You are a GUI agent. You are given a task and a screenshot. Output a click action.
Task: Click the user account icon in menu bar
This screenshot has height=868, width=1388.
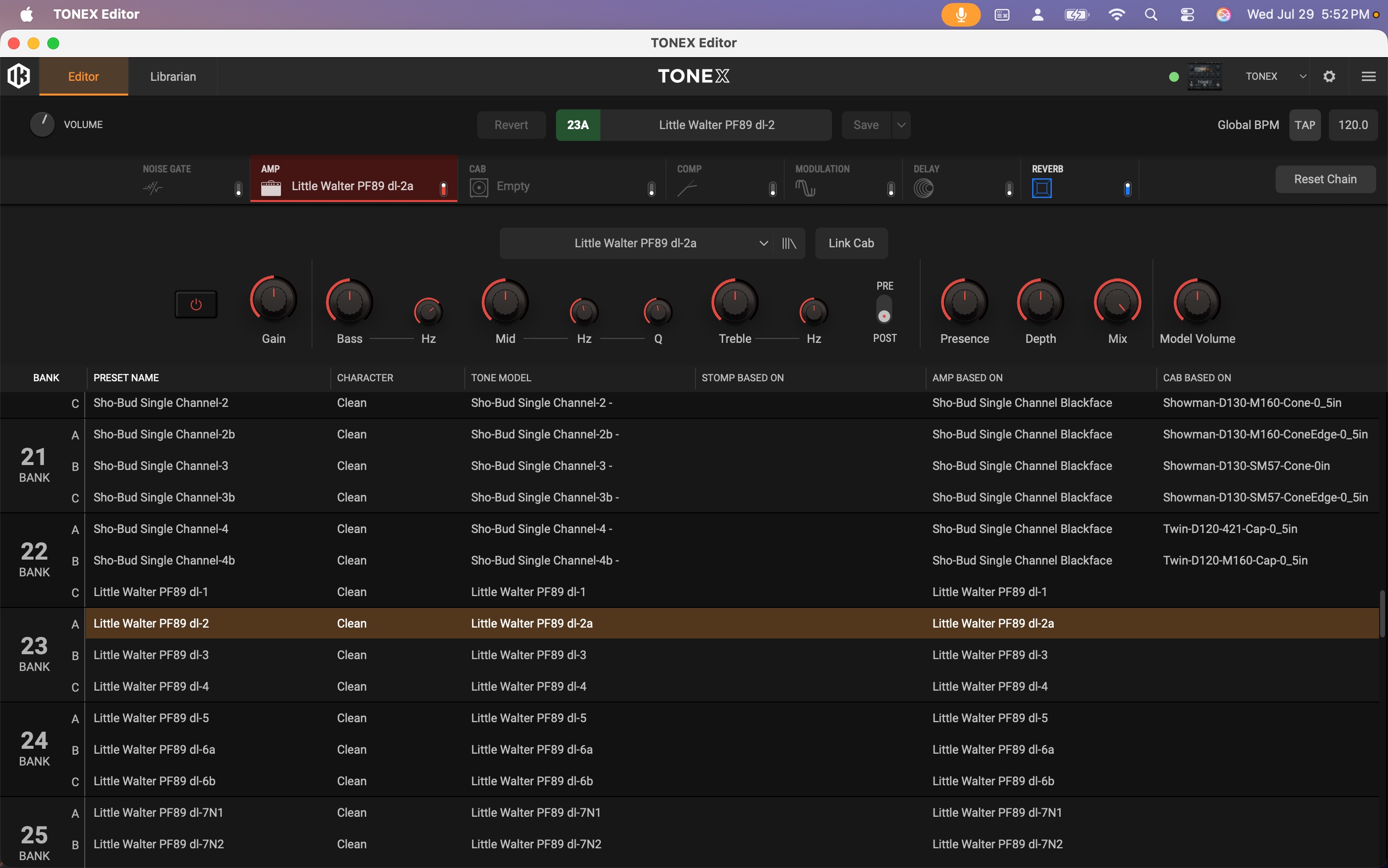1037,14
